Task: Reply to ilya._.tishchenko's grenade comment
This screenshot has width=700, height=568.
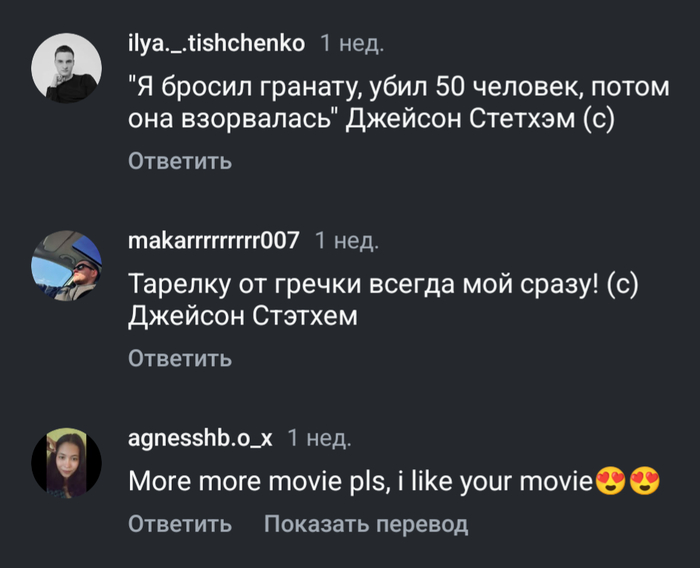Action: [180, 161]
